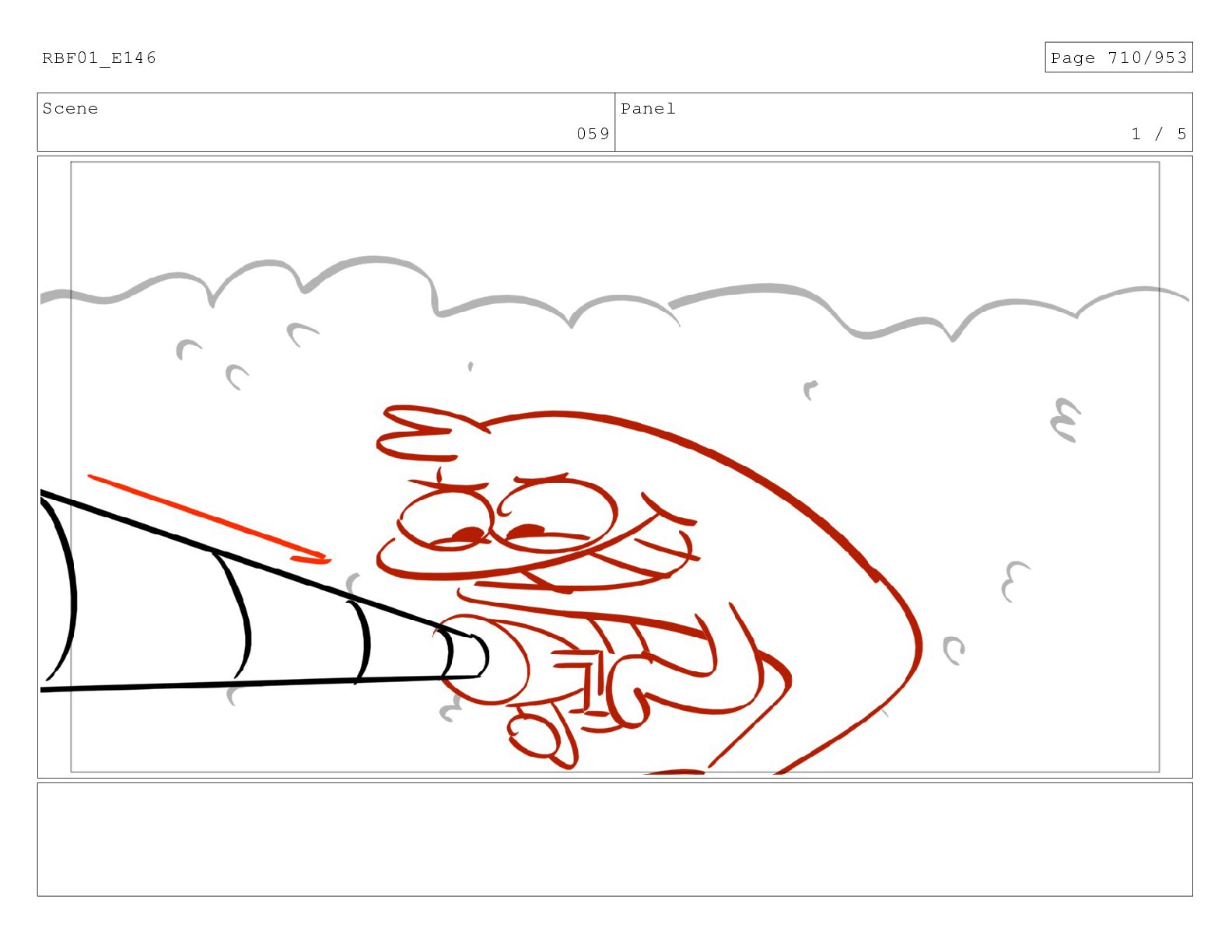This screenshot has height=952, width=1232.
Task: Click the Scene label
Action: pos(70,108)
